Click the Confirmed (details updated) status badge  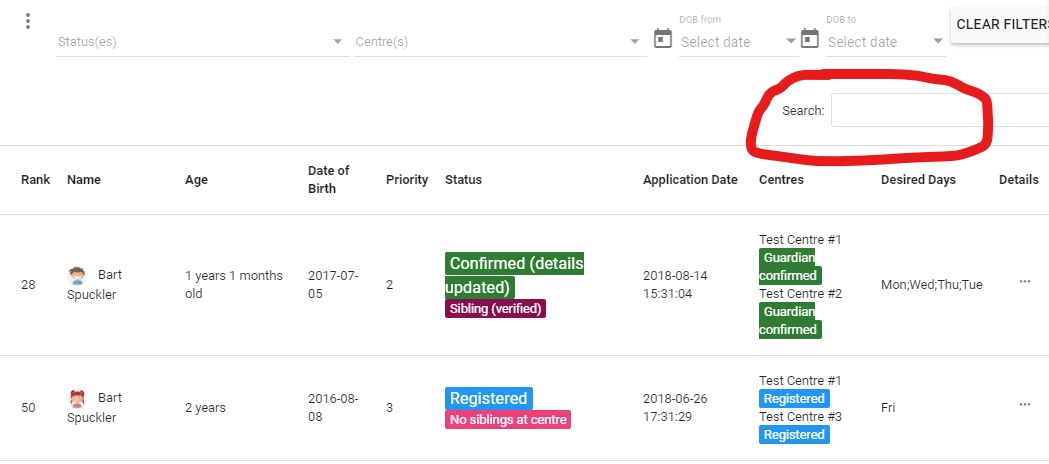click(514, 275)
